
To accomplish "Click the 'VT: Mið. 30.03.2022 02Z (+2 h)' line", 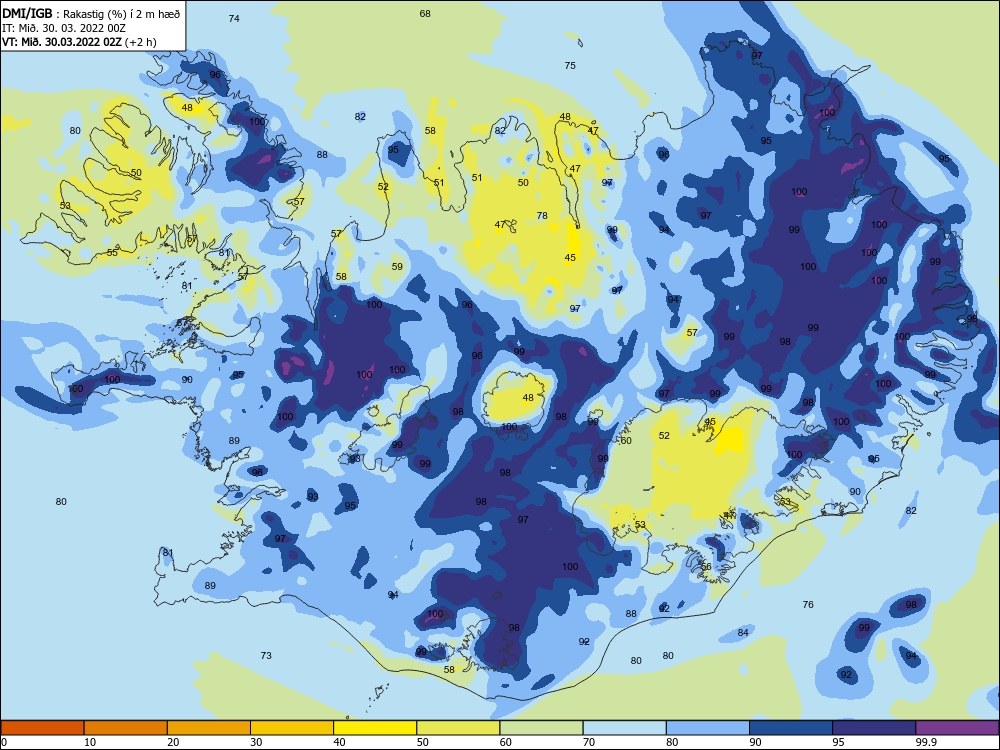I will (x=79, y=42).
